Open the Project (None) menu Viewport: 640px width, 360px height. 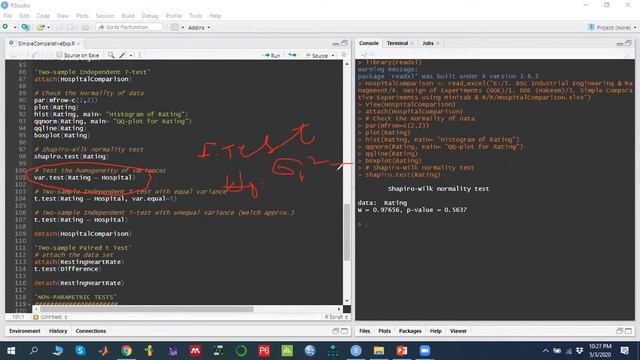pyautogui.click(x=612, y=27)
